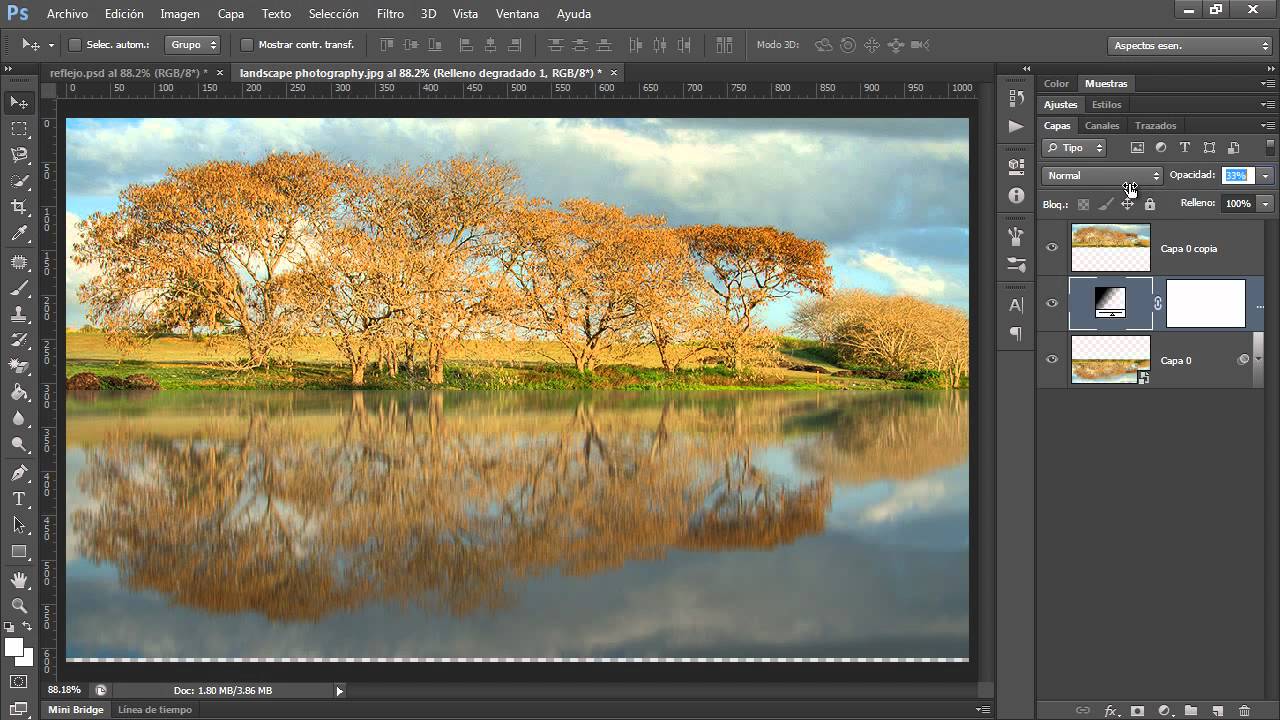Select the History Brush tool
The width and height of the screenshot is (1280, 720).
coord(19,340)
